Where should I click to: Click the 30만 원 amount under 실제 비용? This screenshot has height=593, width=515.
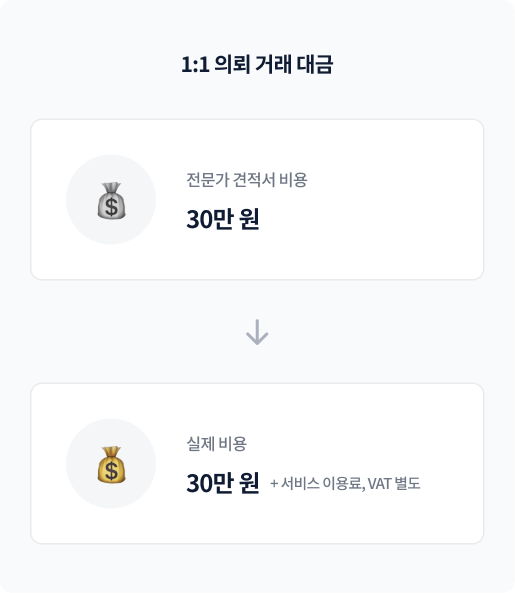click(x=223, y=483)
